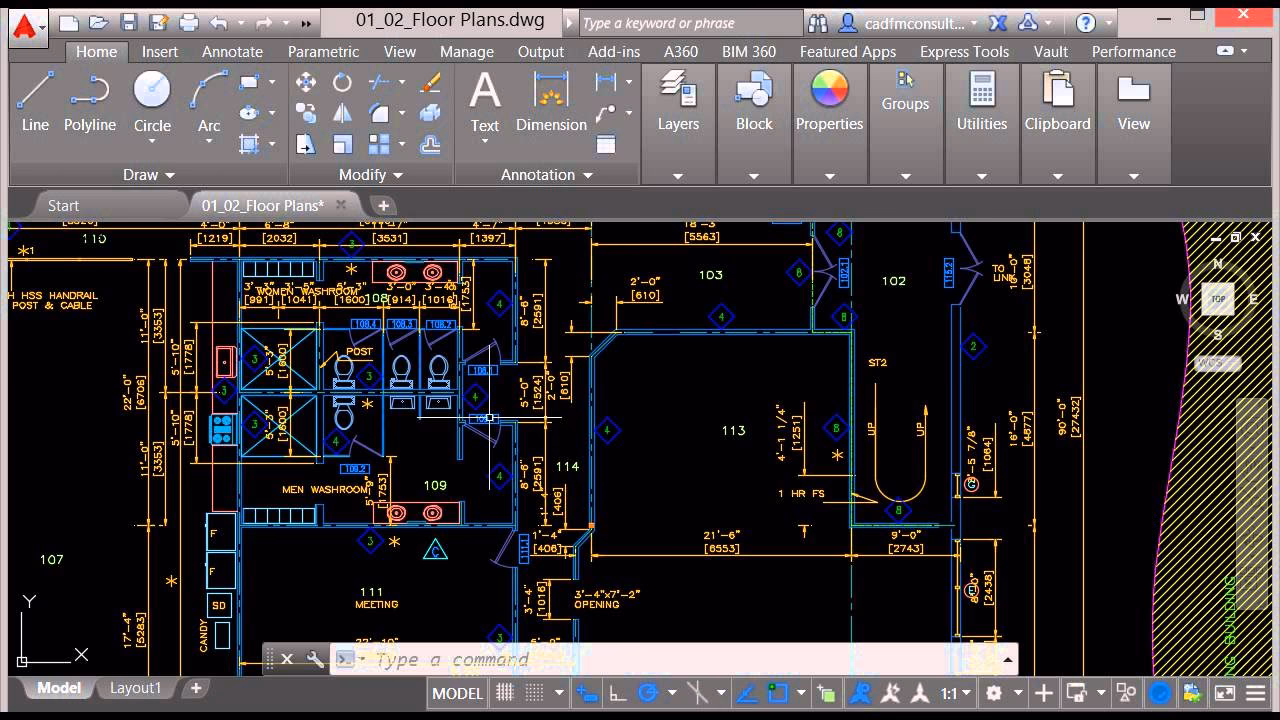Image resolution: width=1280 pixels, height=720 pixels.
Task: Click inside the Type a command field
Action: pyautogui.click(x=450, y=659)
